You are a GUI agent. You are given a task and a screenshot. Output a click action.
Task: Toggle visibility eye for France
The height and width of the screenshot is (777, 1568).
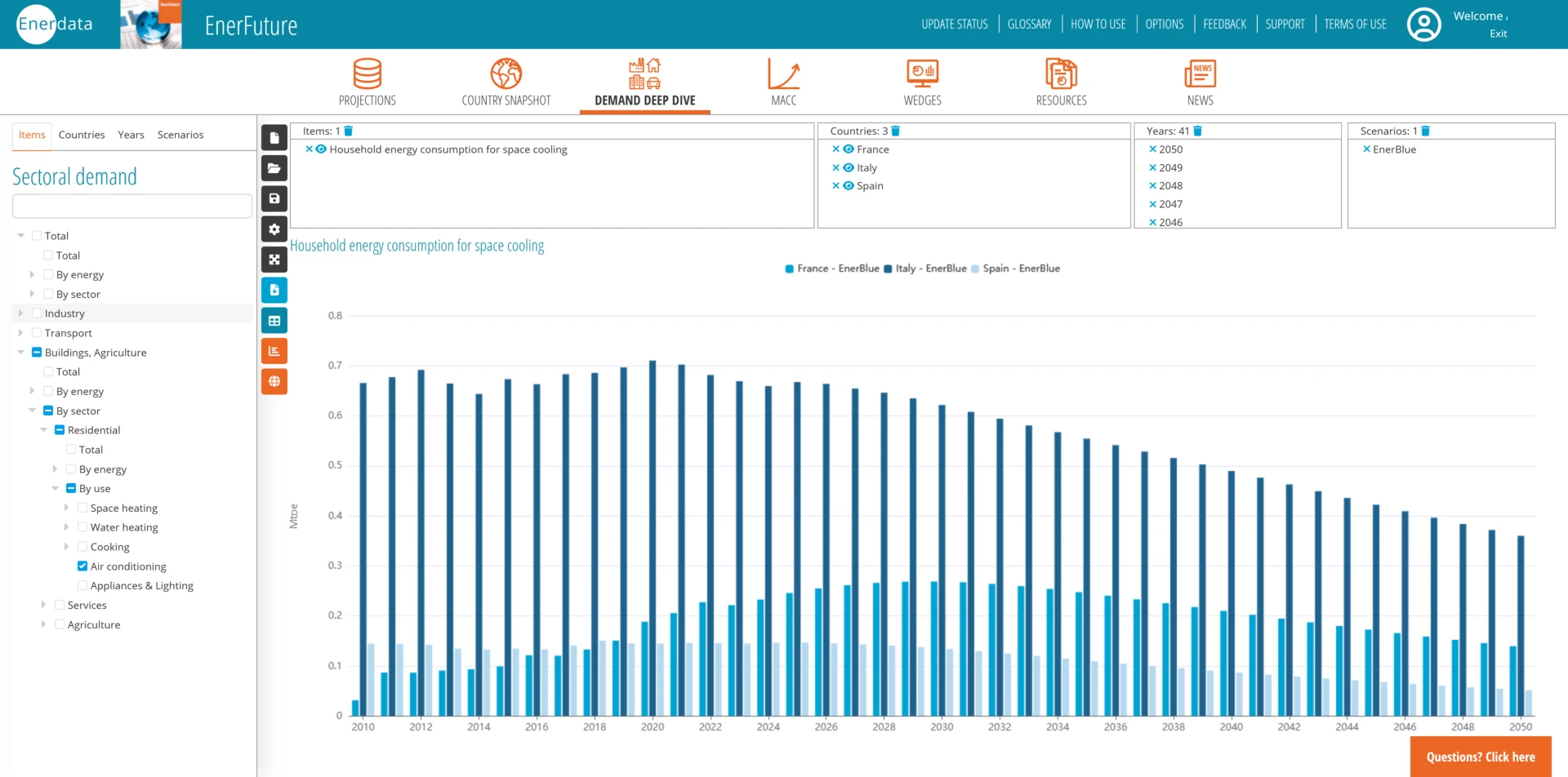pos(849,149)
